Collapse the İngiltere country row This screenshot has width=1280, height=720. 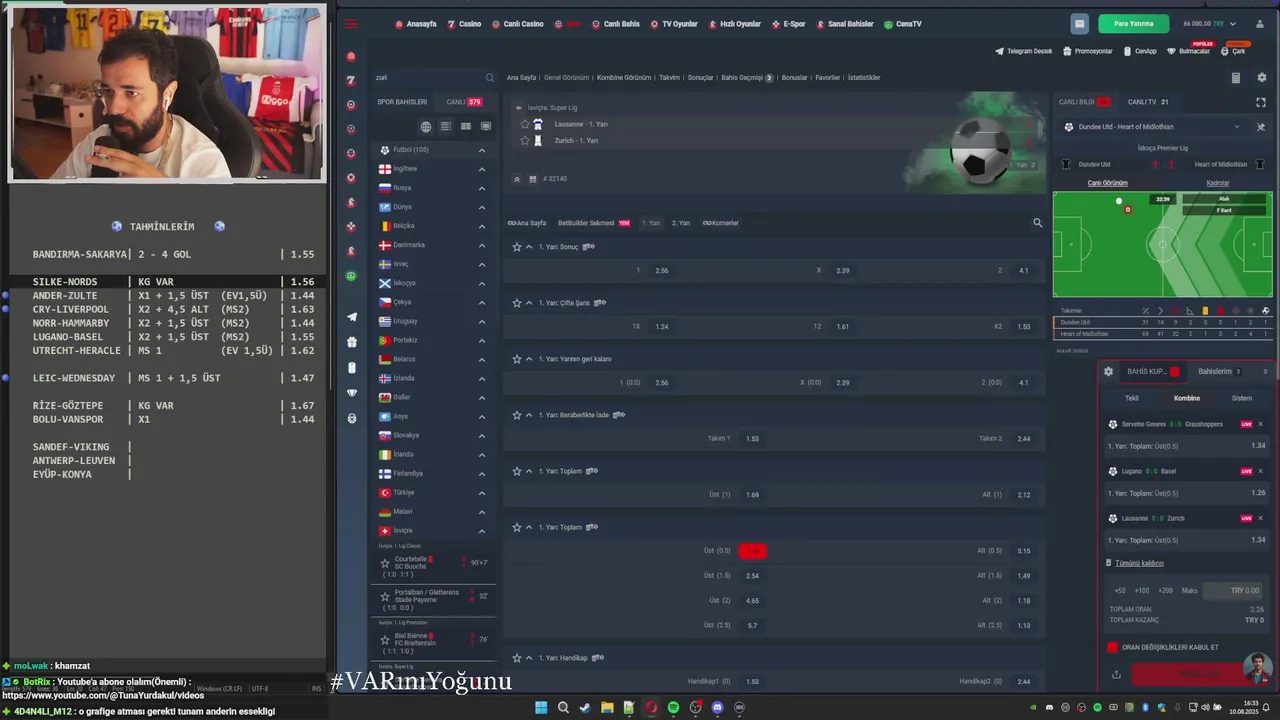(481, 169)
